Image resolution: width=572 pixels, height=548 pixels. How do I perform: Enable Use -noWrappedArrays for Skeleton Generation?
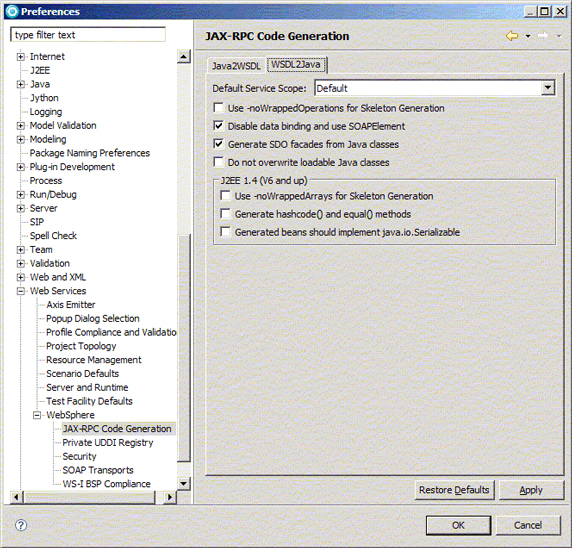pyautogui.click(x=225, y=196)
